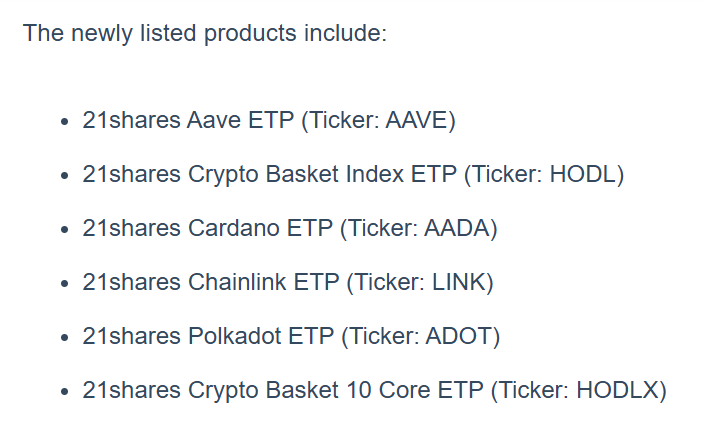Click the bullet point beside Polkadot ETP

coord(65,337)
